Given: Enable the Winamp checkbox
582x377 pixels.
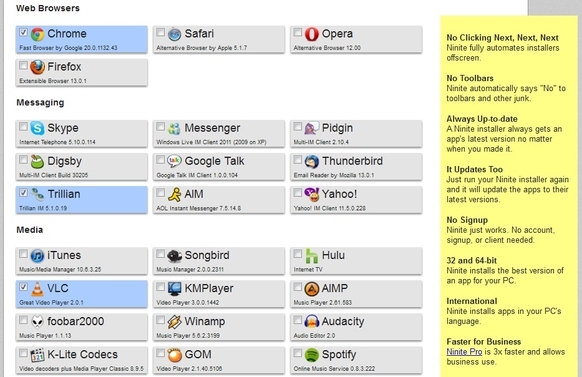Looking at the screenshot, I should (160, 320).
